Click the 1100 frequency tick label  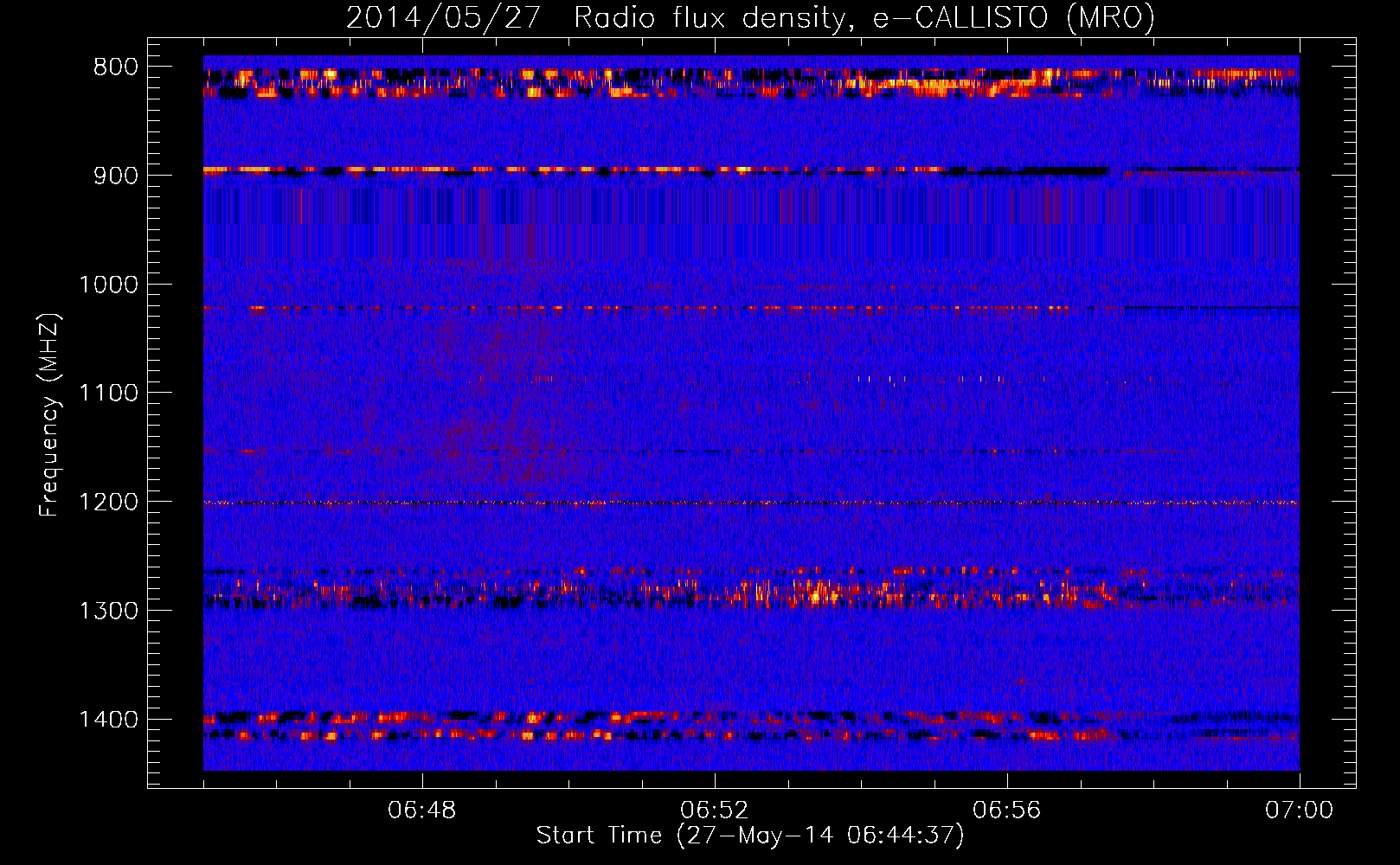tap(108, 394)
